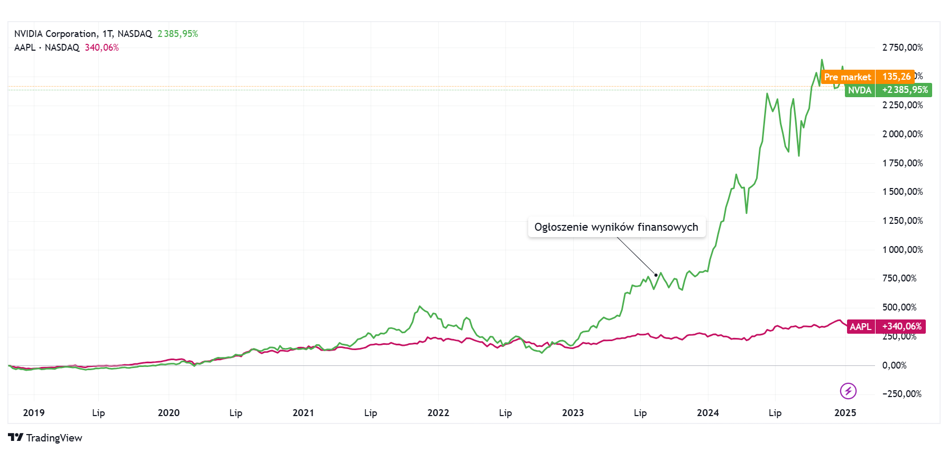948x452 pixels.
Task: Click the 2019 time axis label
Action: (x=33, y=413)
